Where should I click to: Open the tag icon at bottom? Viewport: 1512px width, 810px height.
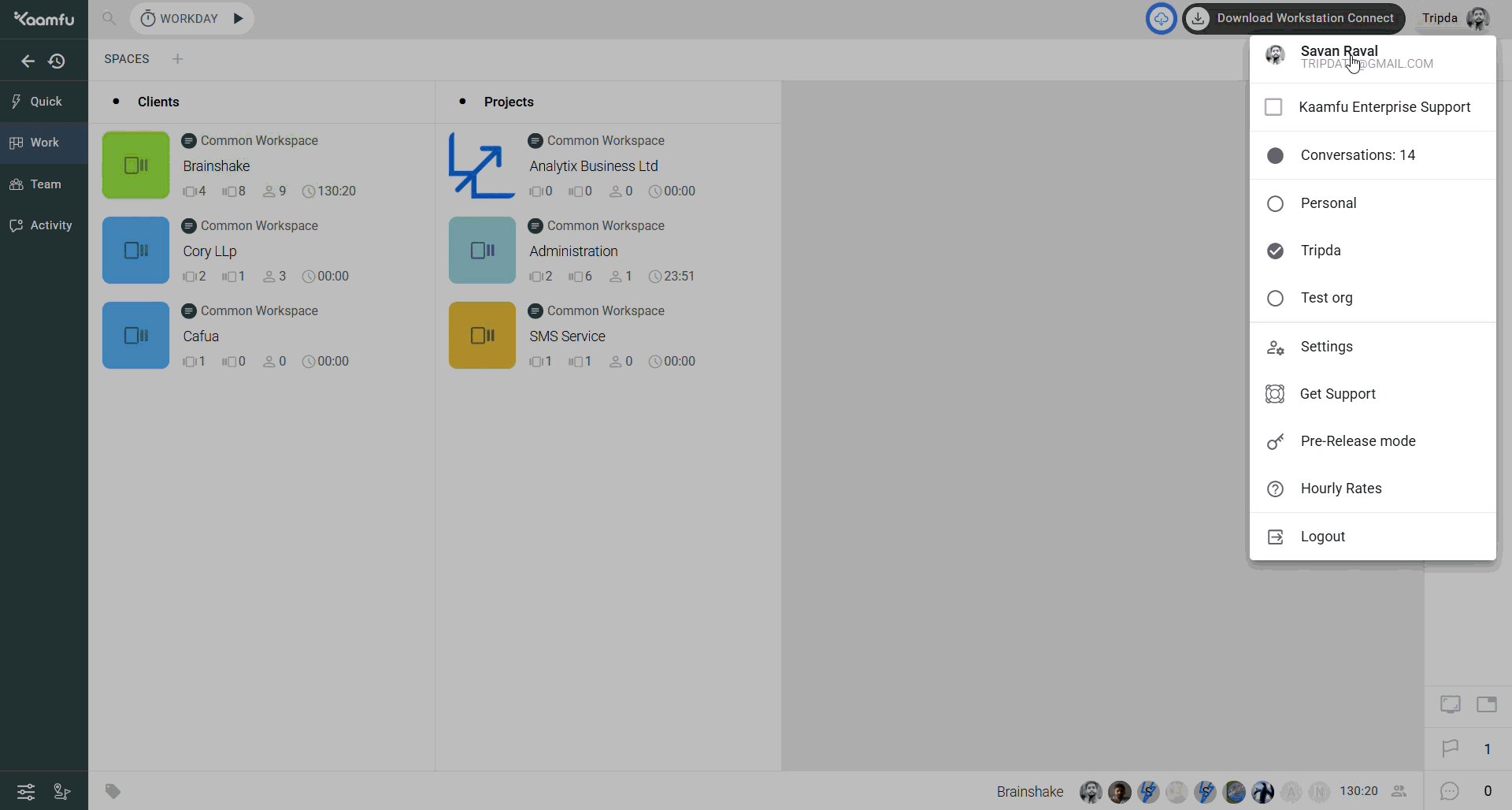click(113, 791)
